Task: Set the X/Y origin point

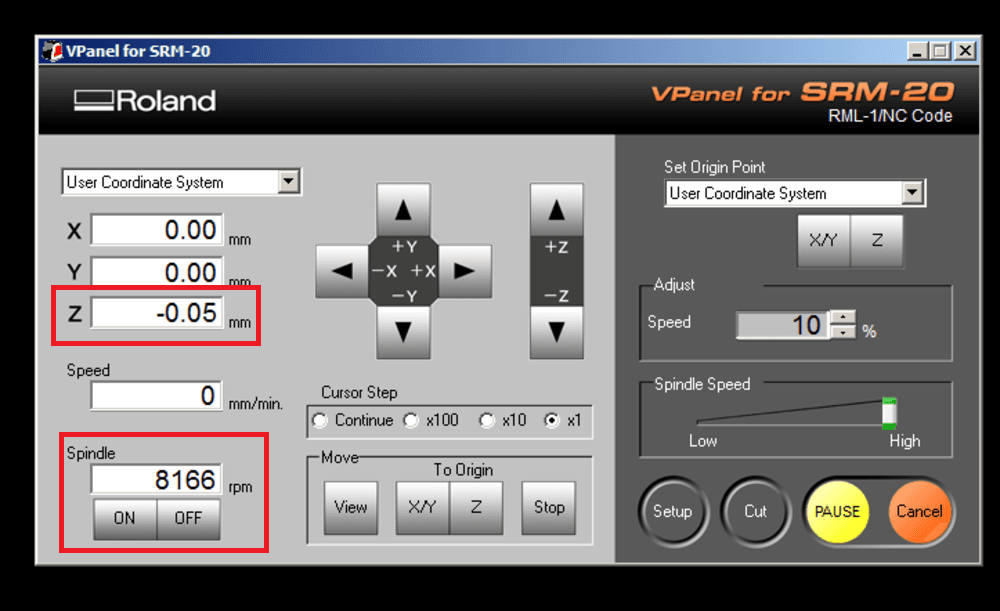Action: click(823, 240)
